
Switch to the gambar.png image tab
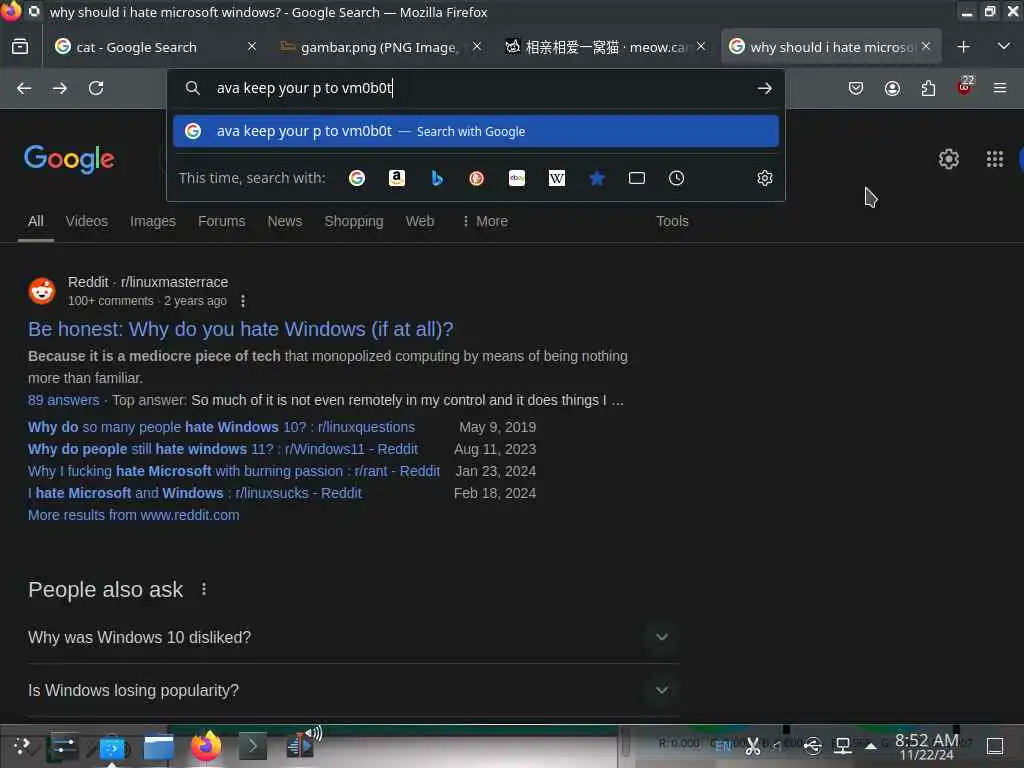pyautogui.click(x=379, y=47)
